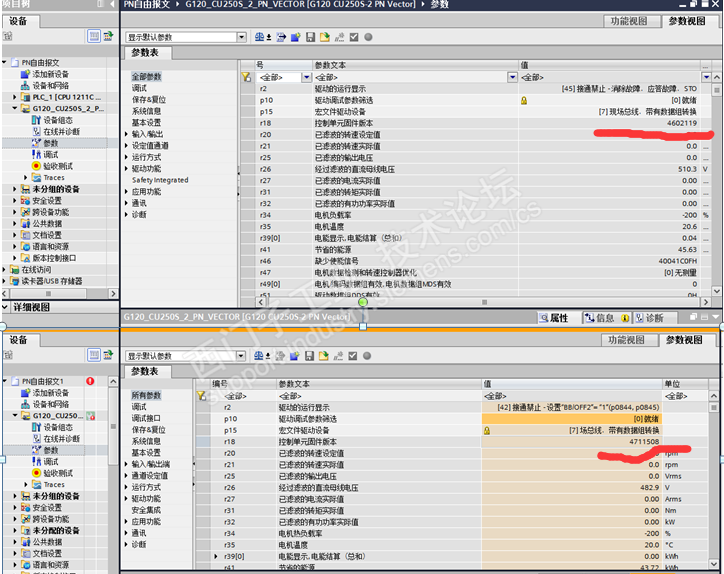
Task: Click save icon in lower parameter toolbar
Action: tap(309, 356)
